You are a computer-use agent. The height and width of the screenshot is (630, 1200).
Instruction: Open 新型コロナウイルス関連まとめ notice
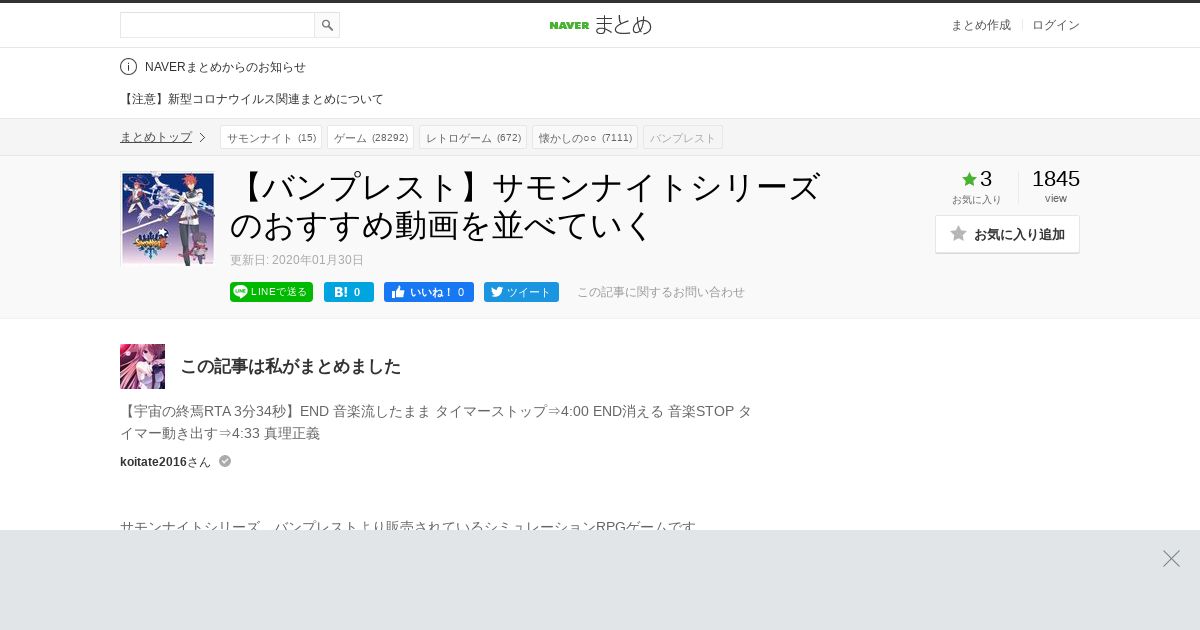pos(252,99)
